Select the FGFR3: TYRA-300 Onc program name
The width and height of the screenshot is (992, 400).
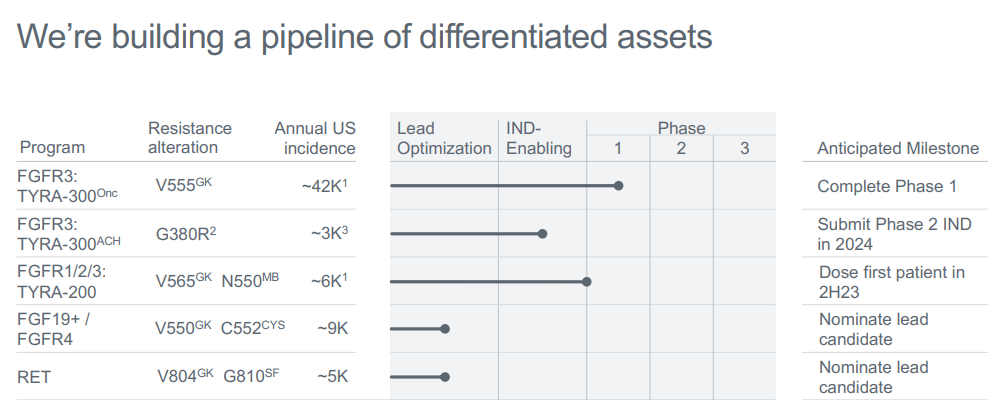point(69,186)
